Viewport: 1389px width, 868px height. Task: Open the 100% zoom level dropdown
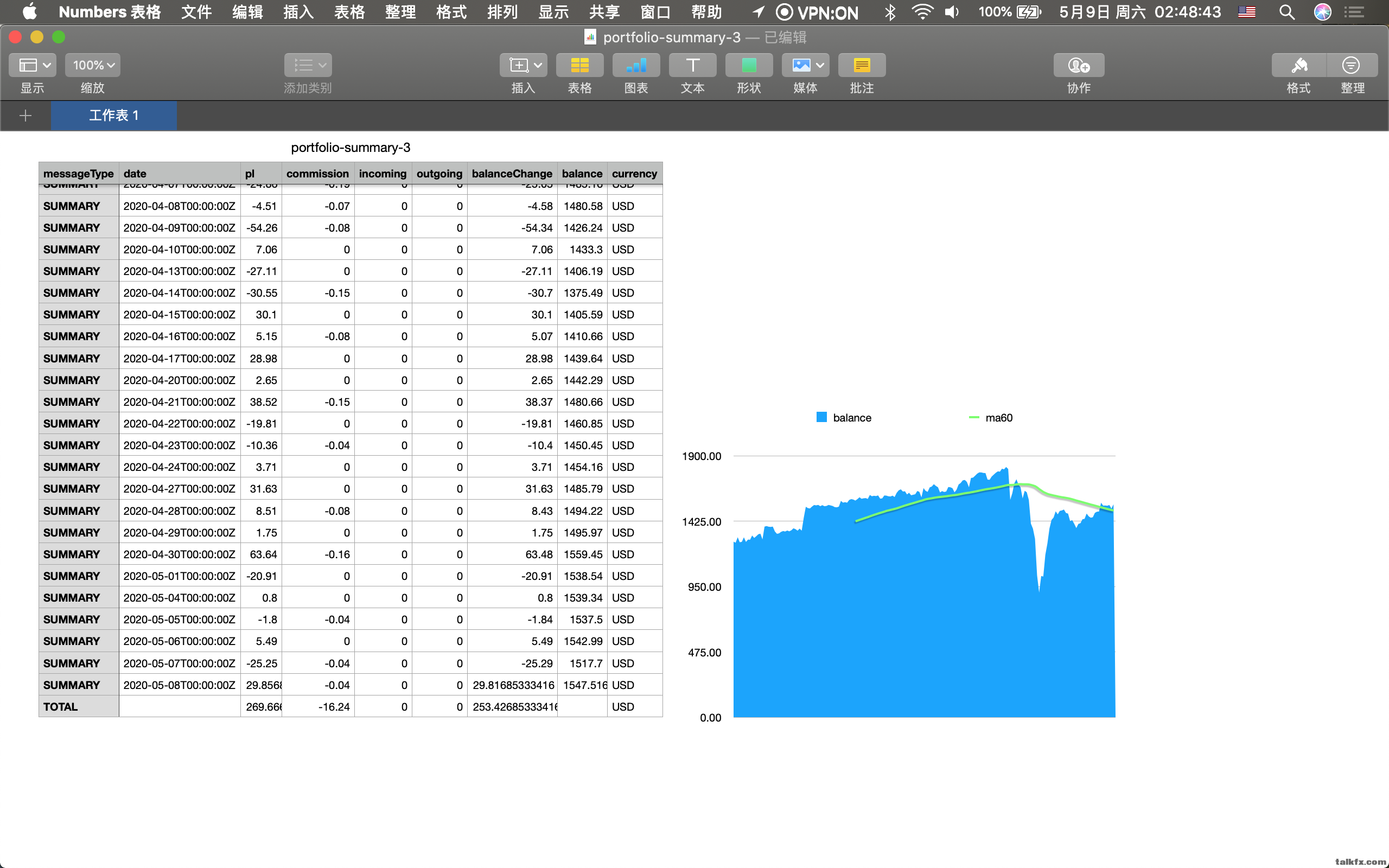(93, 66)
